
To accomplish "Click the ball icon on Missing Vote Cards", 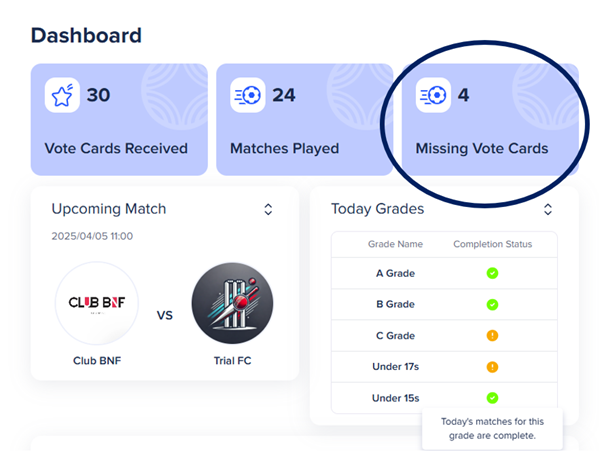I will click(433, 96).
